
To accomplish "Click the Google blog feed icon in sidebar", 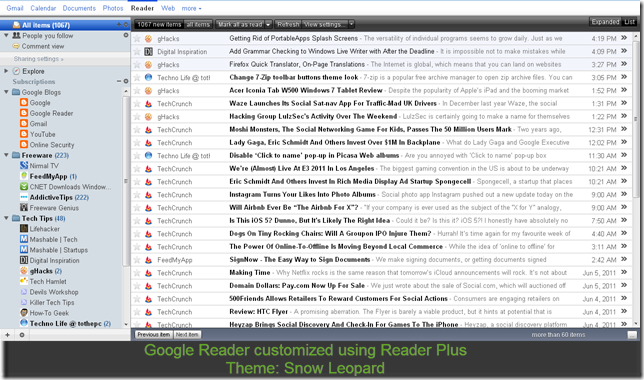I will click(x=24, y=103).
